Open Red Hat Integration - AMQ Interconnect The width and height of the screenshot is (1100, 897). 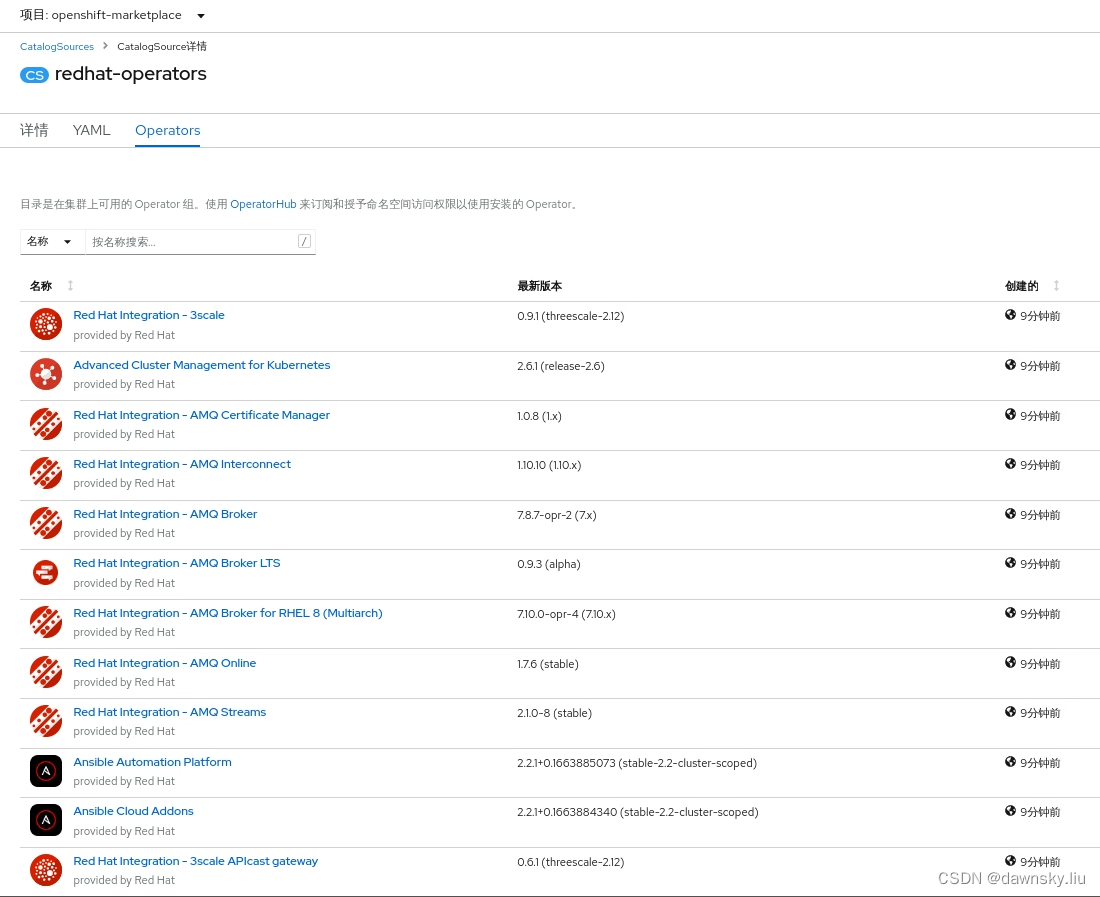point(182,464)
